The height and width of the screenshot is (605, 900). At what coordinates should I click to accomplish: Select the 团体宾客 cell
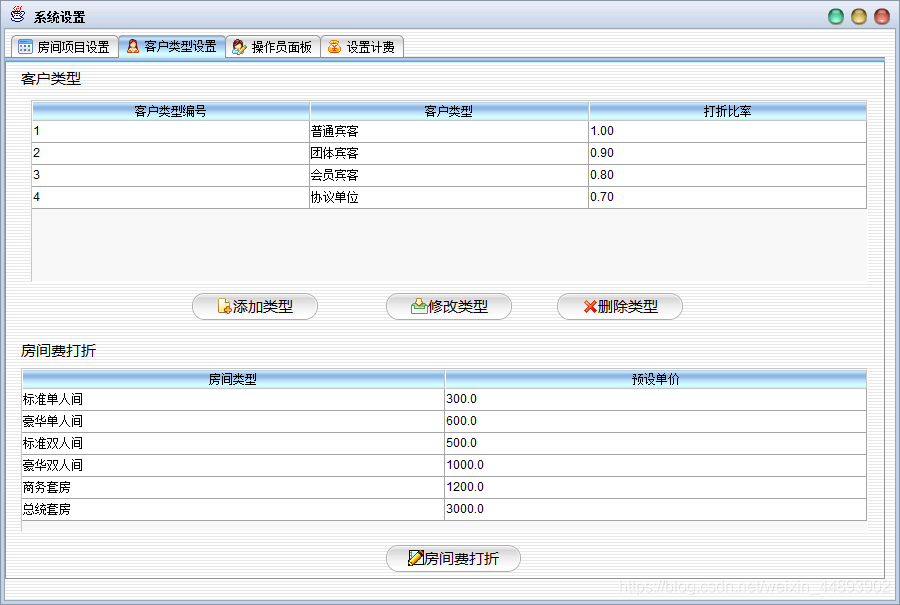pos(449,153)
